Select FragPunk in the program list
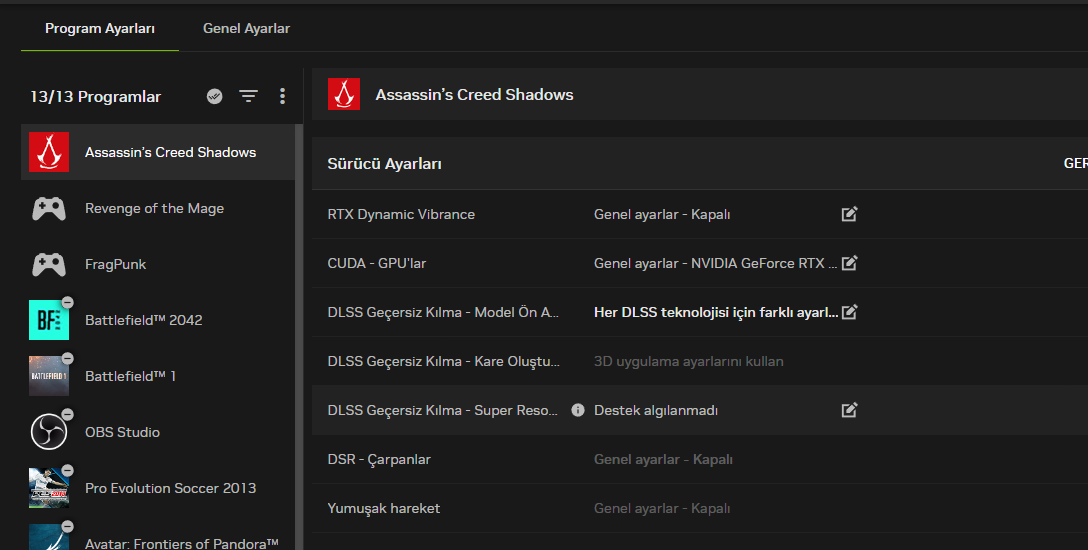 (158, 264)
